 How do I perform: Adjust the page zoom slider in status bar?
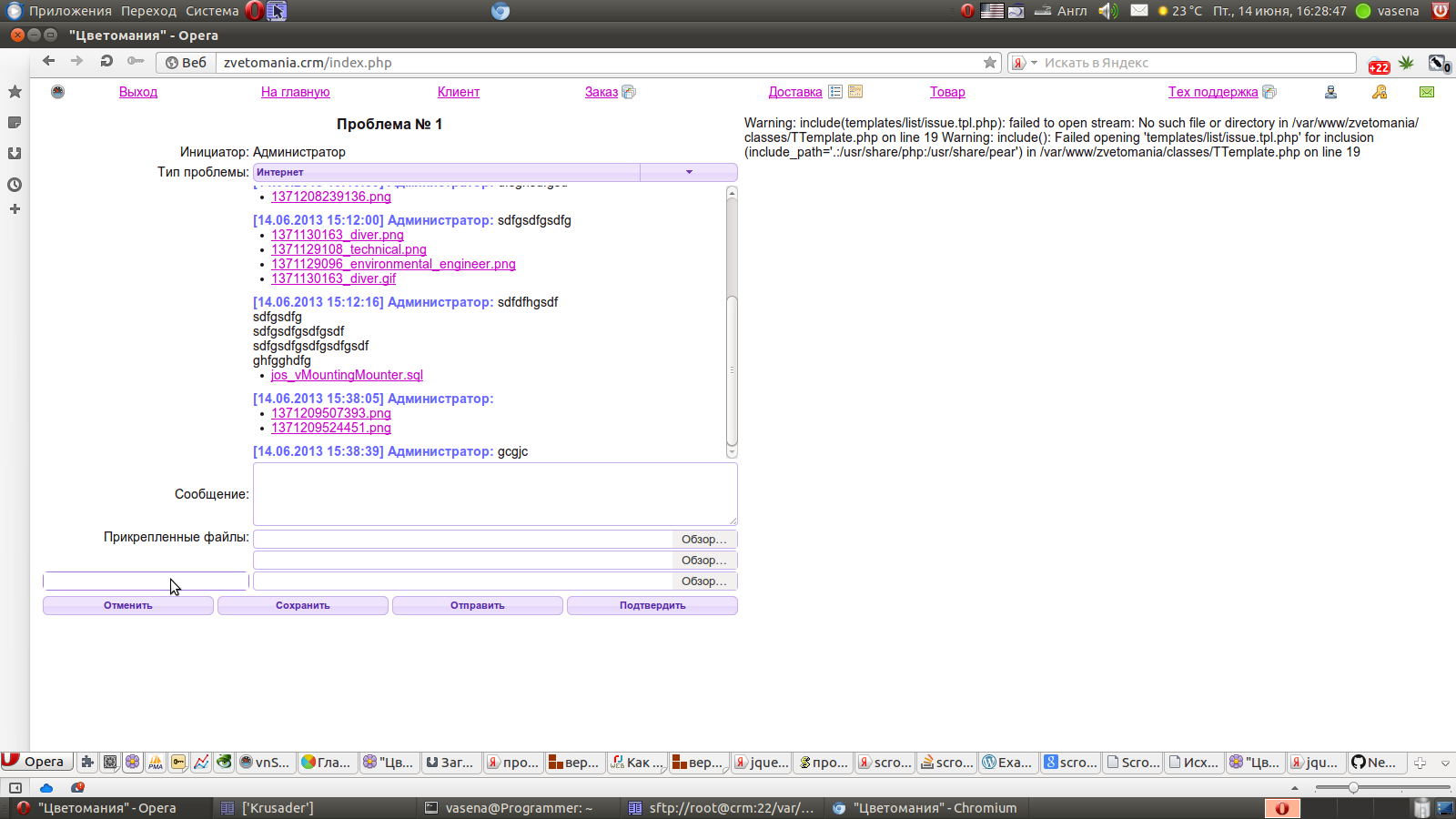click(1353, 788)
